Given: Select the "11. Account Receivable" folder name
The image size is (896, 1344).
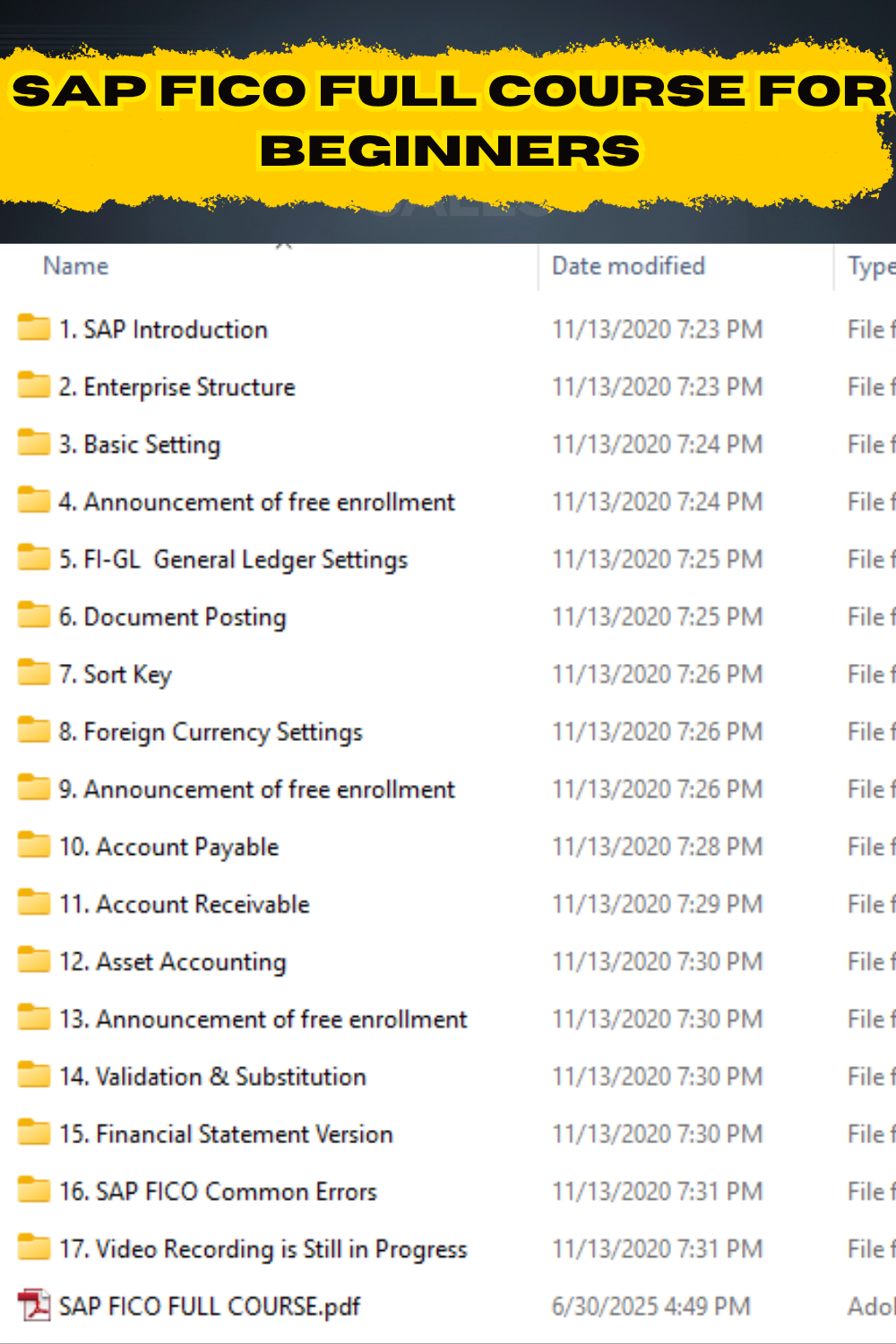Looking at the screenshot, I should tap(185, 904).
